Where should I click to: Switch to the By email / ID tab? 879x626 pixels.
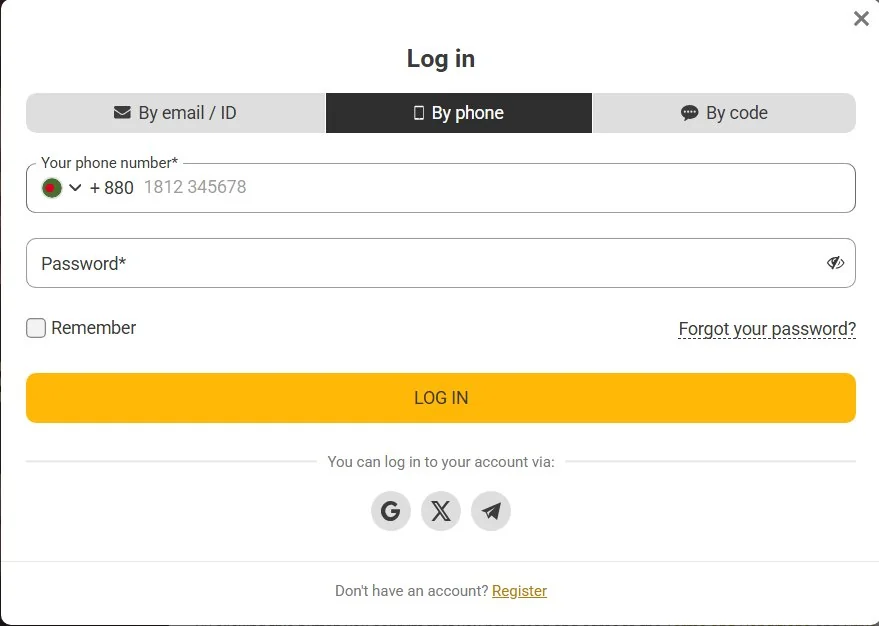point(175,113)
